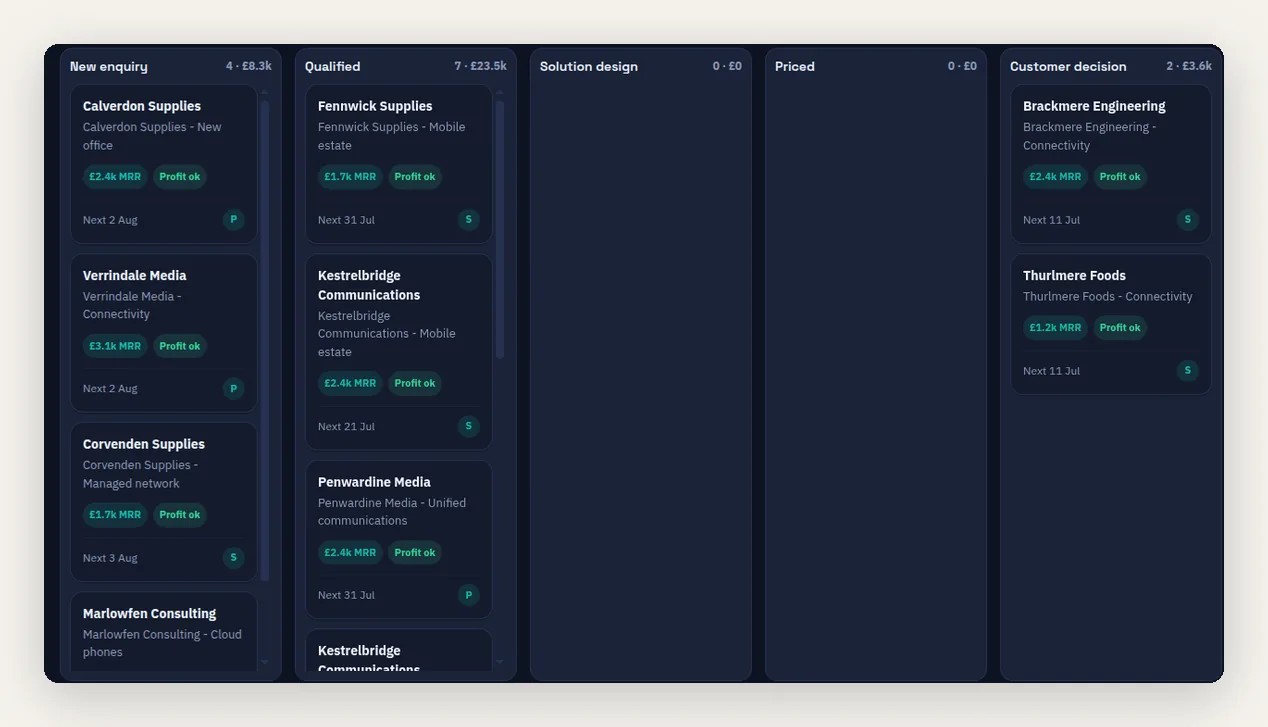Click £3.1k MRR badge on Verrindale Media

pos(115,346)
